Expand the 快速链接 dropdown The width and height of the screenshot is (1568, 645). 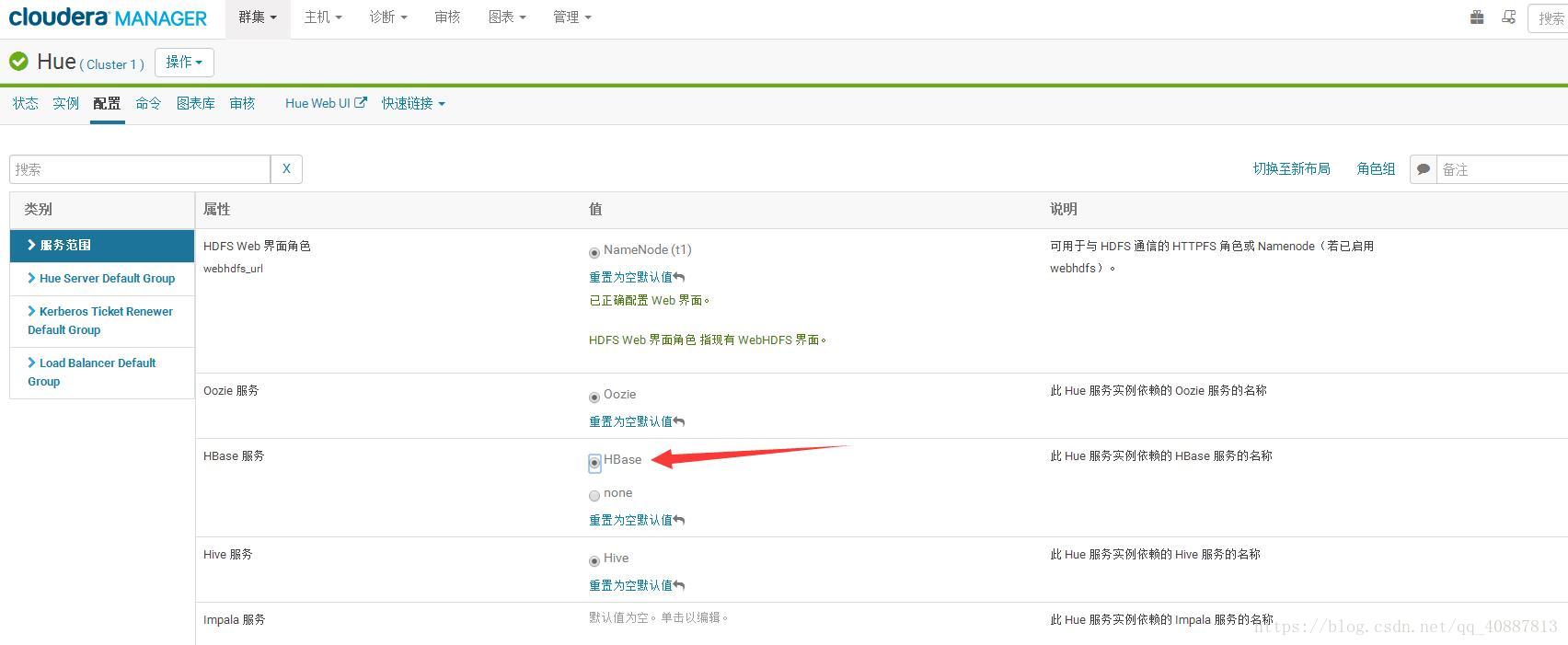point(413,103)
